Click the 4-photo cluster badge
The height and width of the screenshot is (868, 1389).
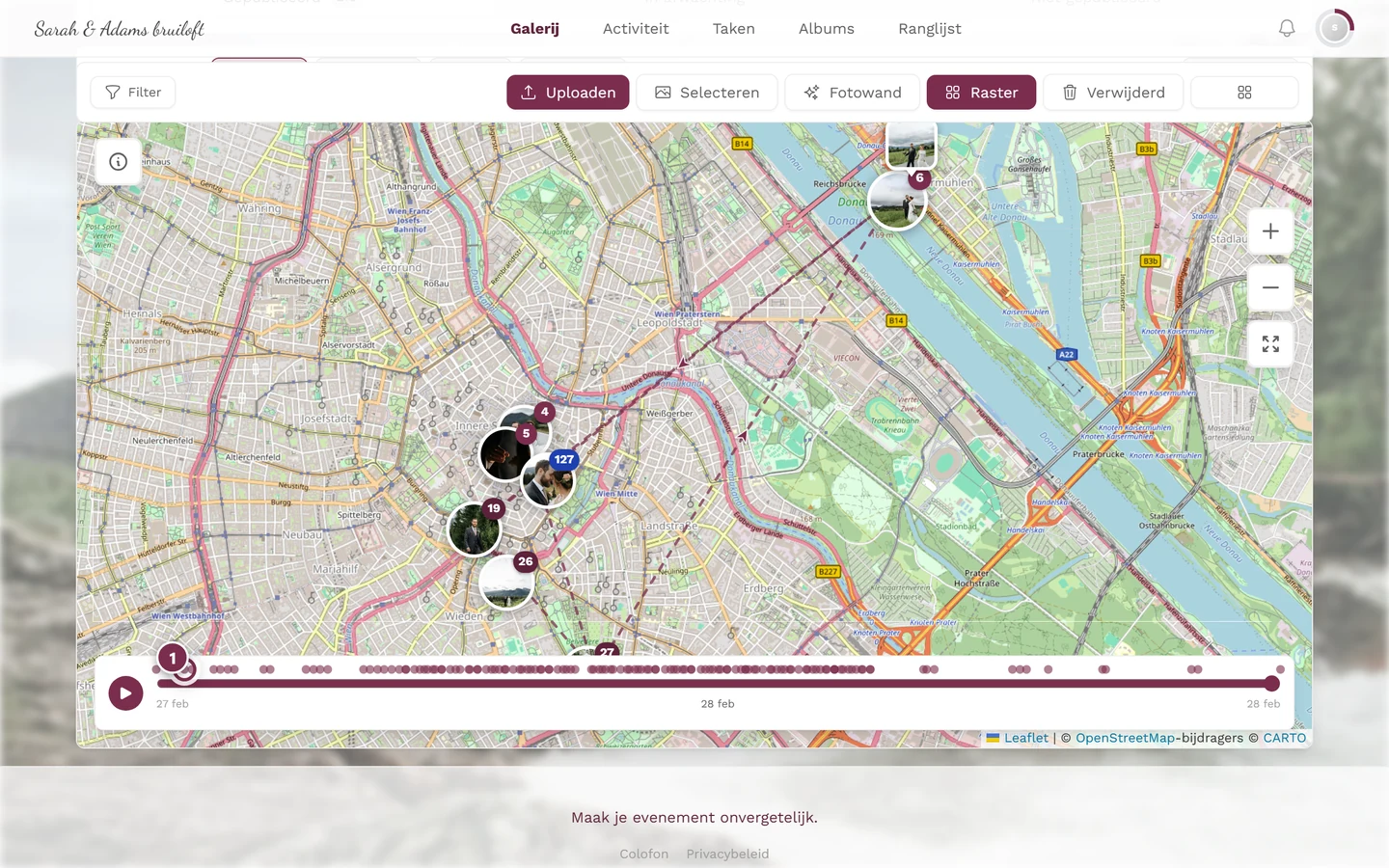[545, 412]
